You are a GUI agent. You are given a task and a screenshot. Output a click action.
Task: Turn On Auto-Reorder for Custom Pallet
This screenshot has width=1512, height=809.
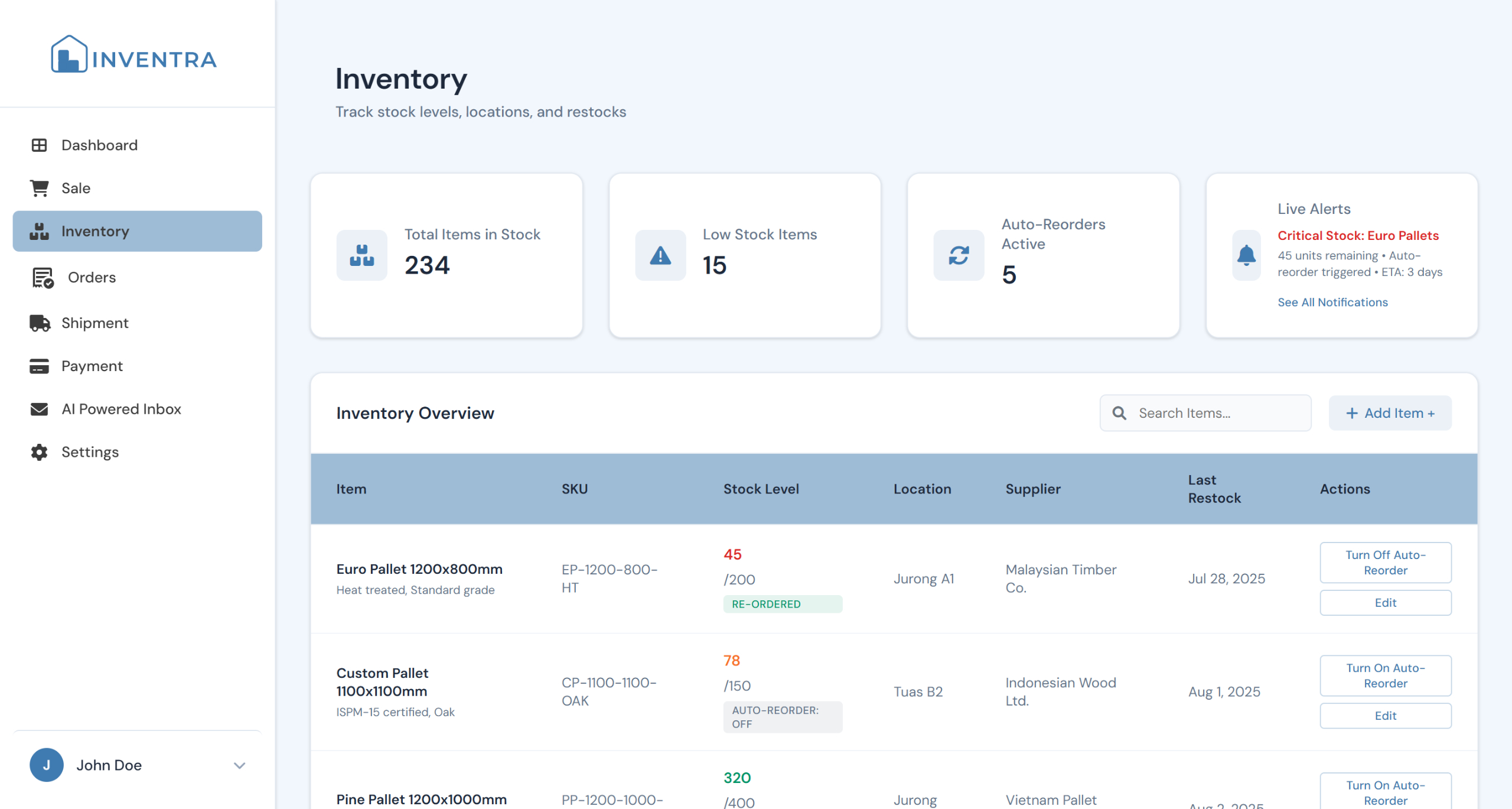[1386, 675]
